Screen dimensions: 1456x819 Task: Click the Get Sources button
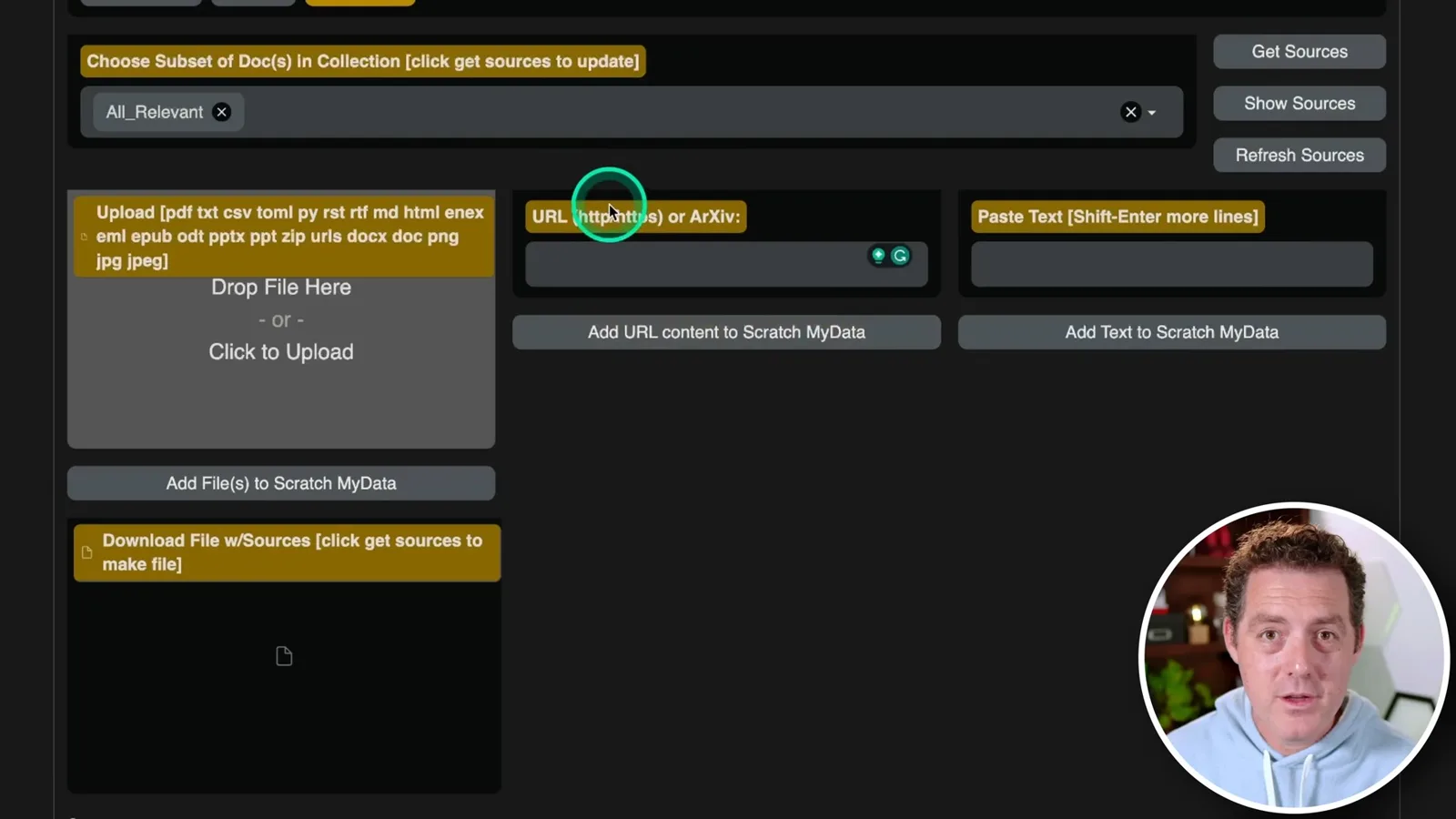tap(1299, 52)
